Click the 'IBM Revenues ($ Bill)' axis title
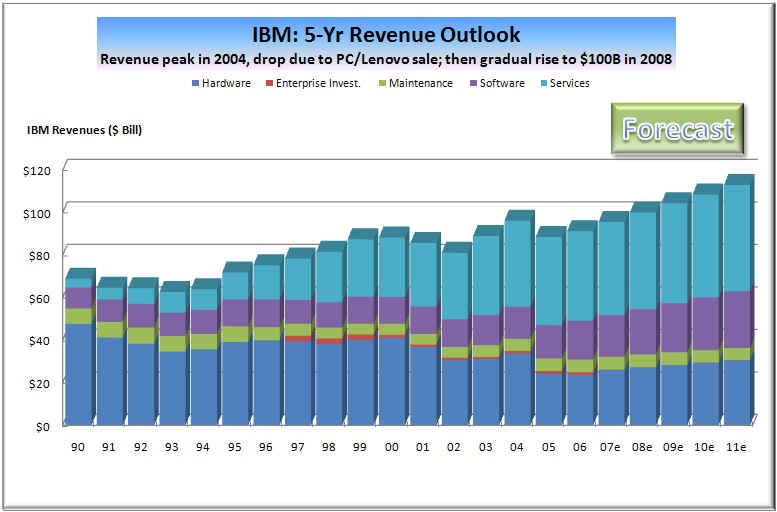This screenshot has height=512, width=777. pos(84,130)
